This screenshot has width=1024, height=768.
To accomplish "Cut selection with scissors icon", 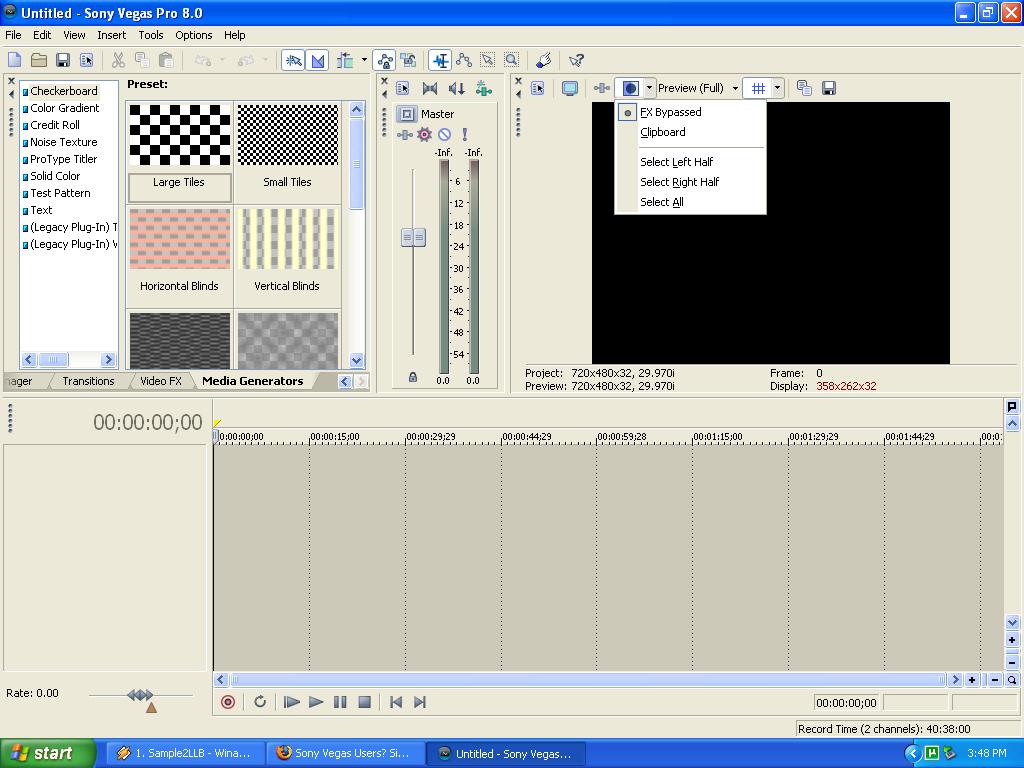I will click(x=118, y=61).
